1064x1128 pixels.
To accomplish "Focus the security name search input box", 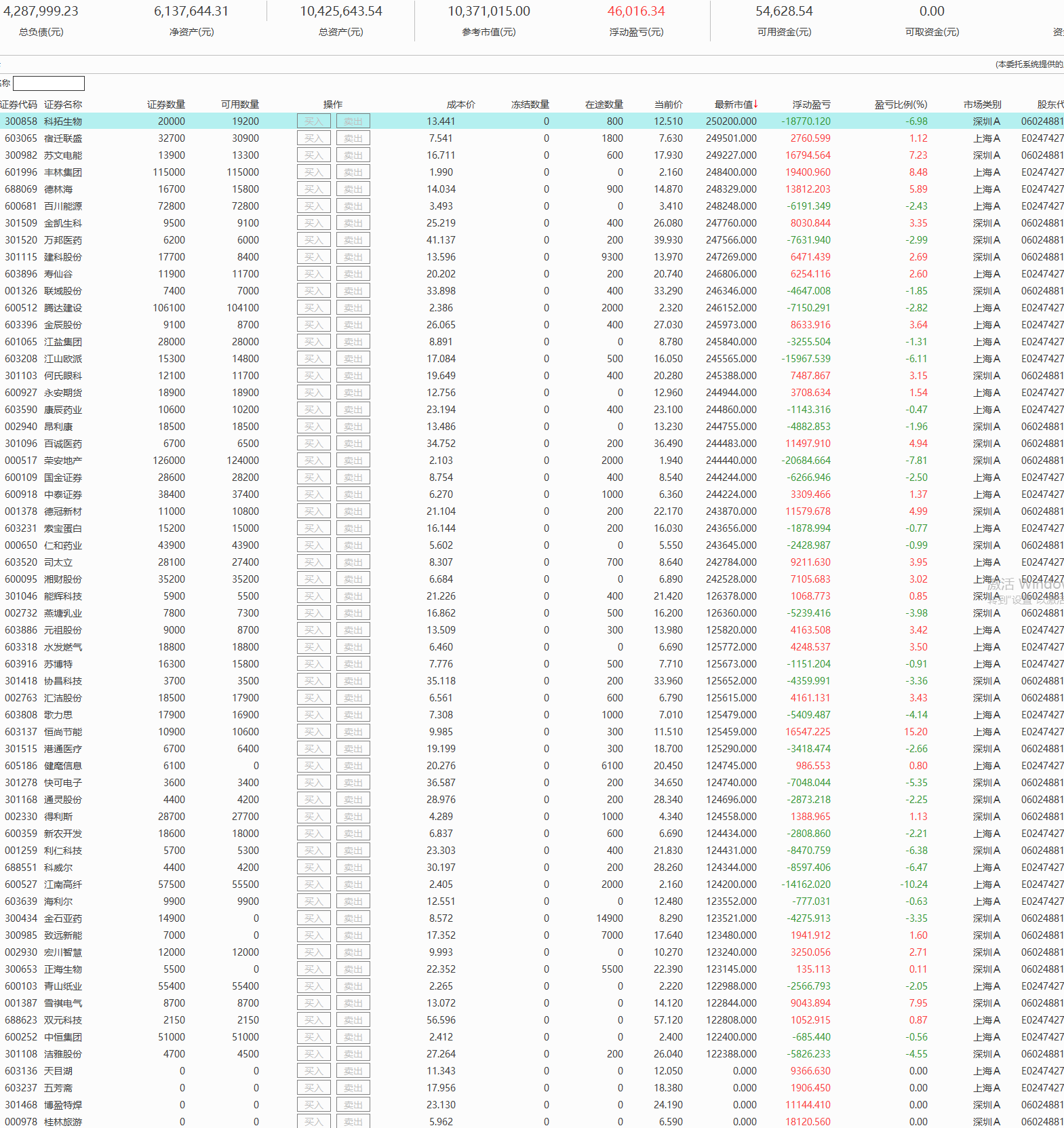I will 49,83.
